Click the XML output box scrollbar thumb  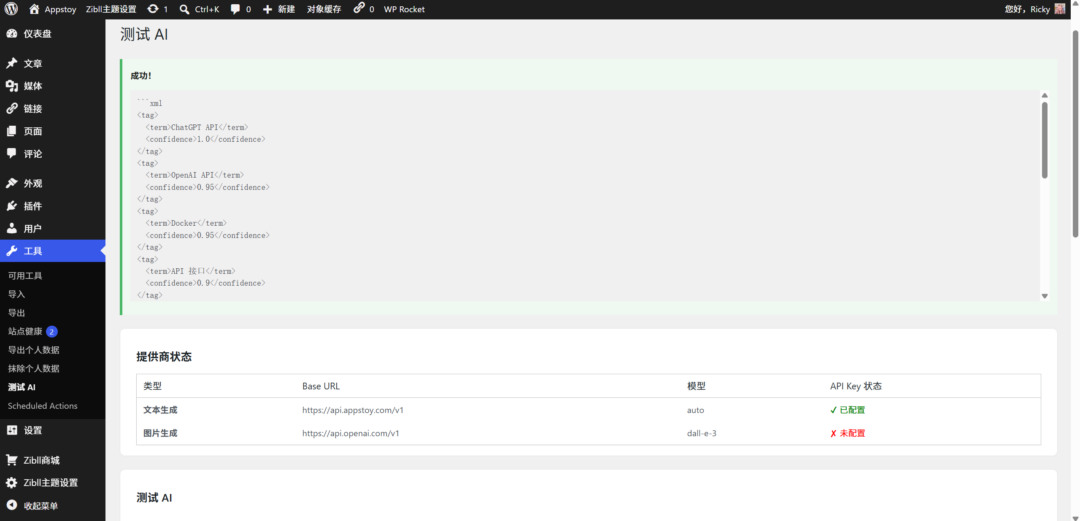[x=1044, y=141]
